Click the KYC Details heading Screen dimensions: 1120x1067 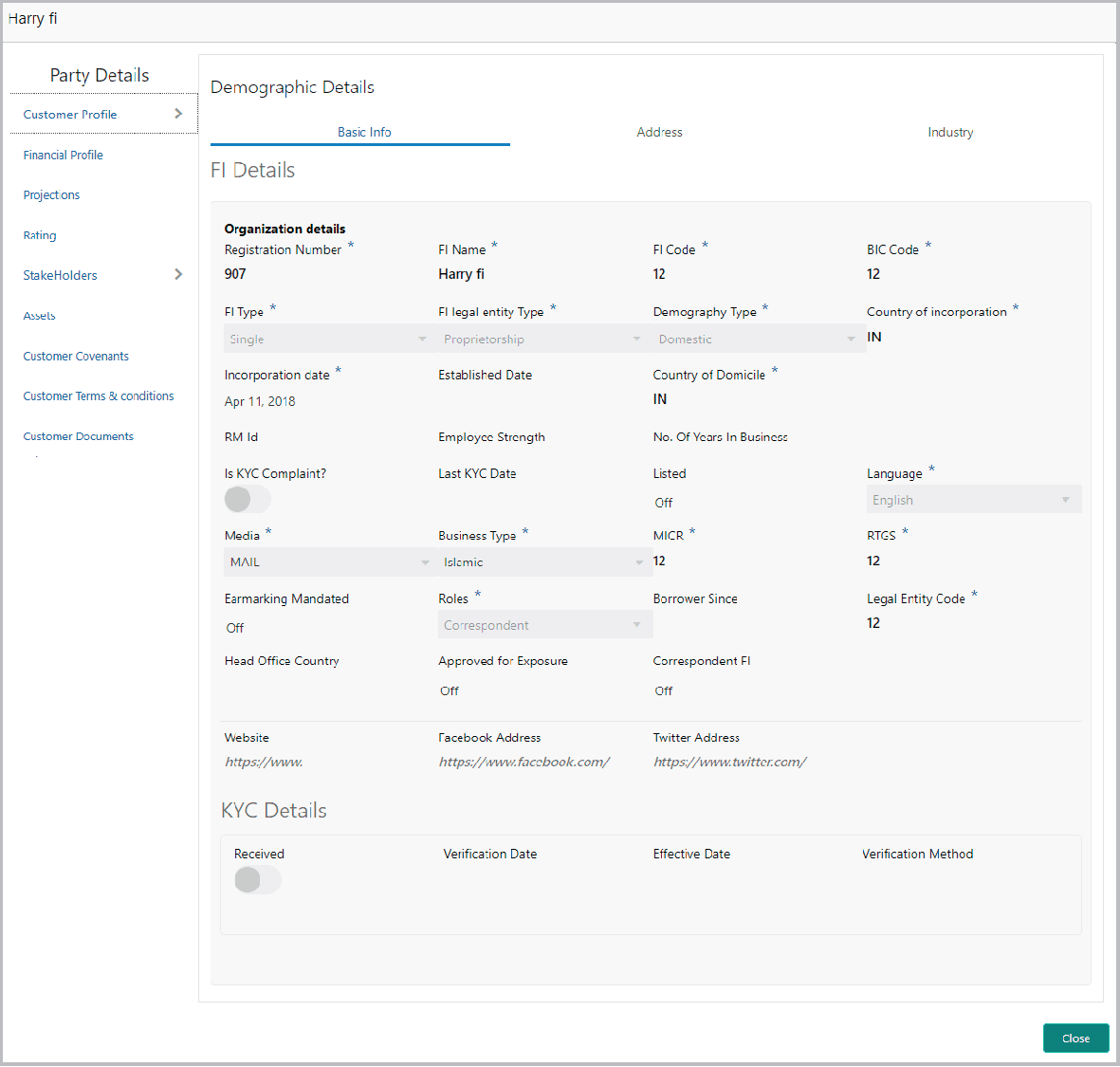273,811
